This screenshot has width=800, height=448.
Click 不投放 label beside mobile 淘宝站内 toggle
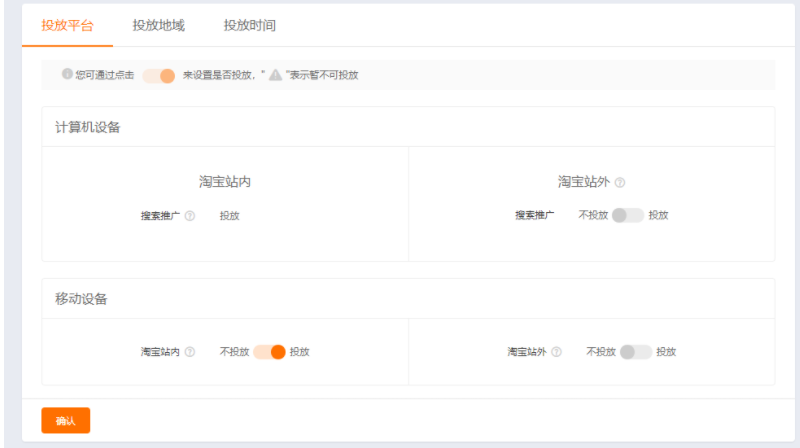click(x=234, y=352)
